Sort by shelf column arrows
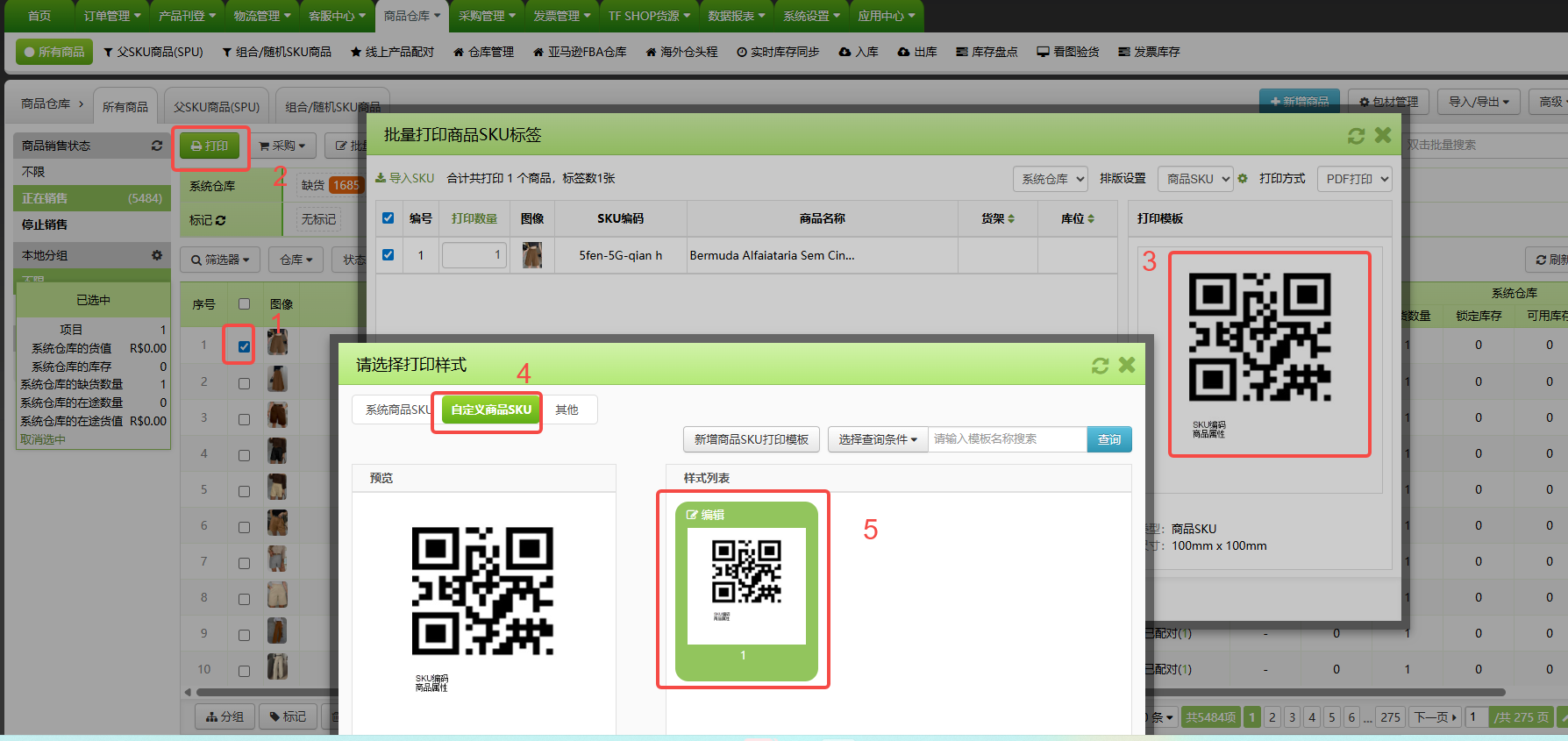 [1010, 219]
